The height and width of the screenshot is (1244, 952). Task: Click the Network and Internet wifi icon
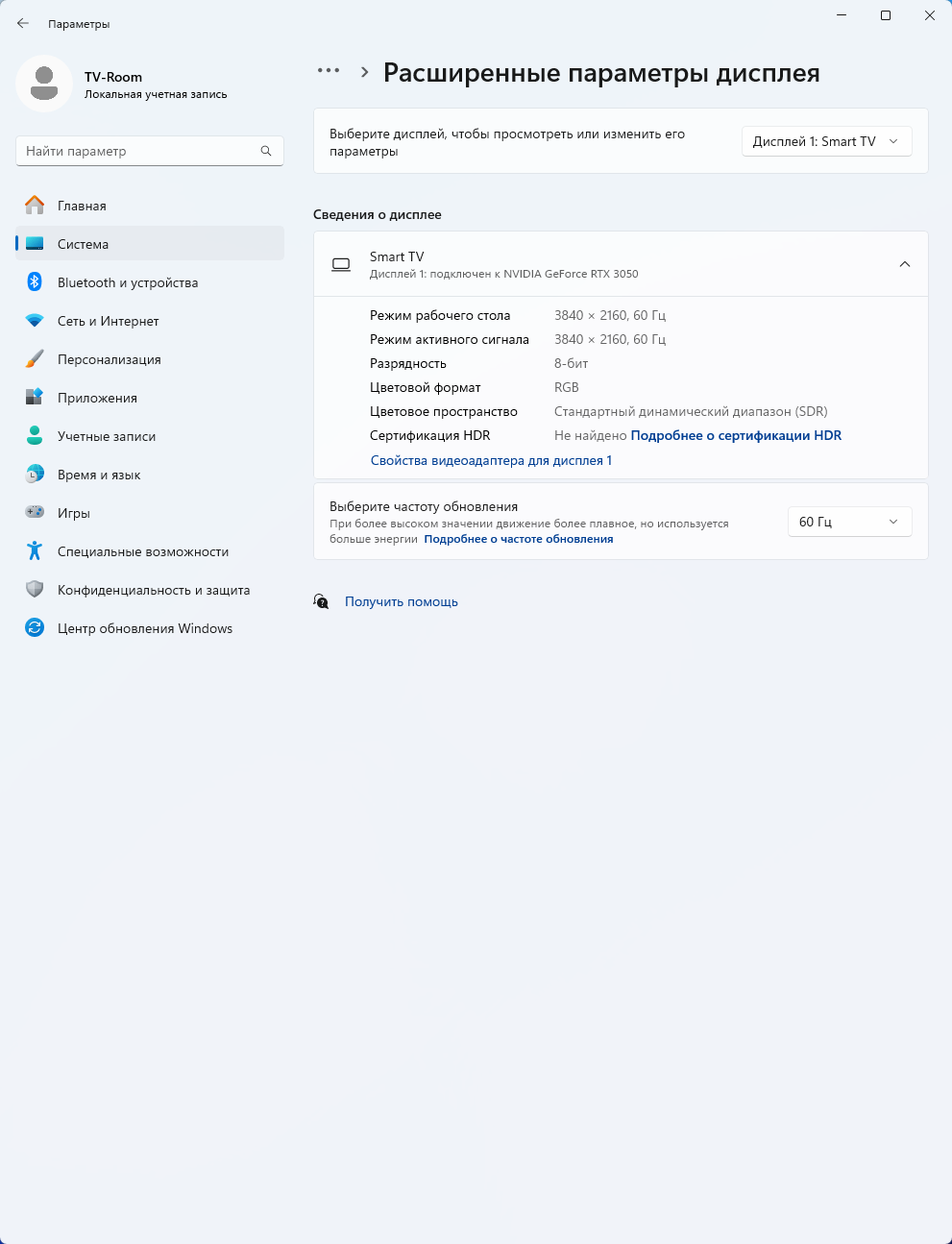[x=35, y=320]
